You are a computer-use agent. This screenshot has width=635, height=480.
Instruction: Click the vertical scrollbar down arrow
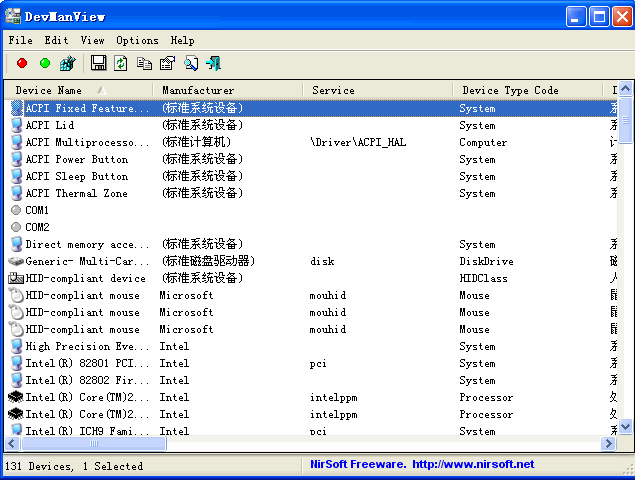(626, 427)
